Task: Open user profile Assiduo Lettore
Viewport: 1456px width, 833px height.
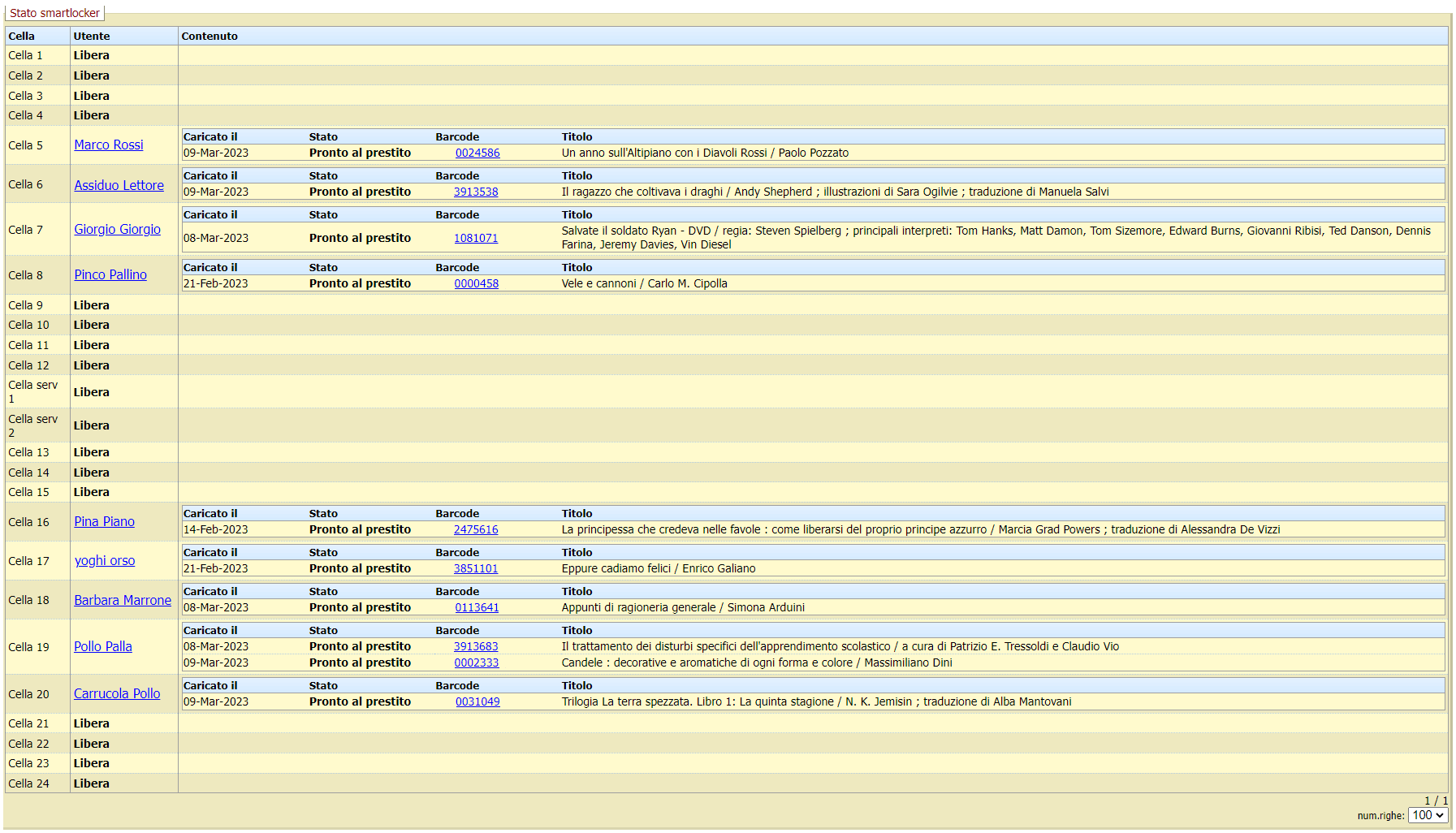Action: pos(119,184)
